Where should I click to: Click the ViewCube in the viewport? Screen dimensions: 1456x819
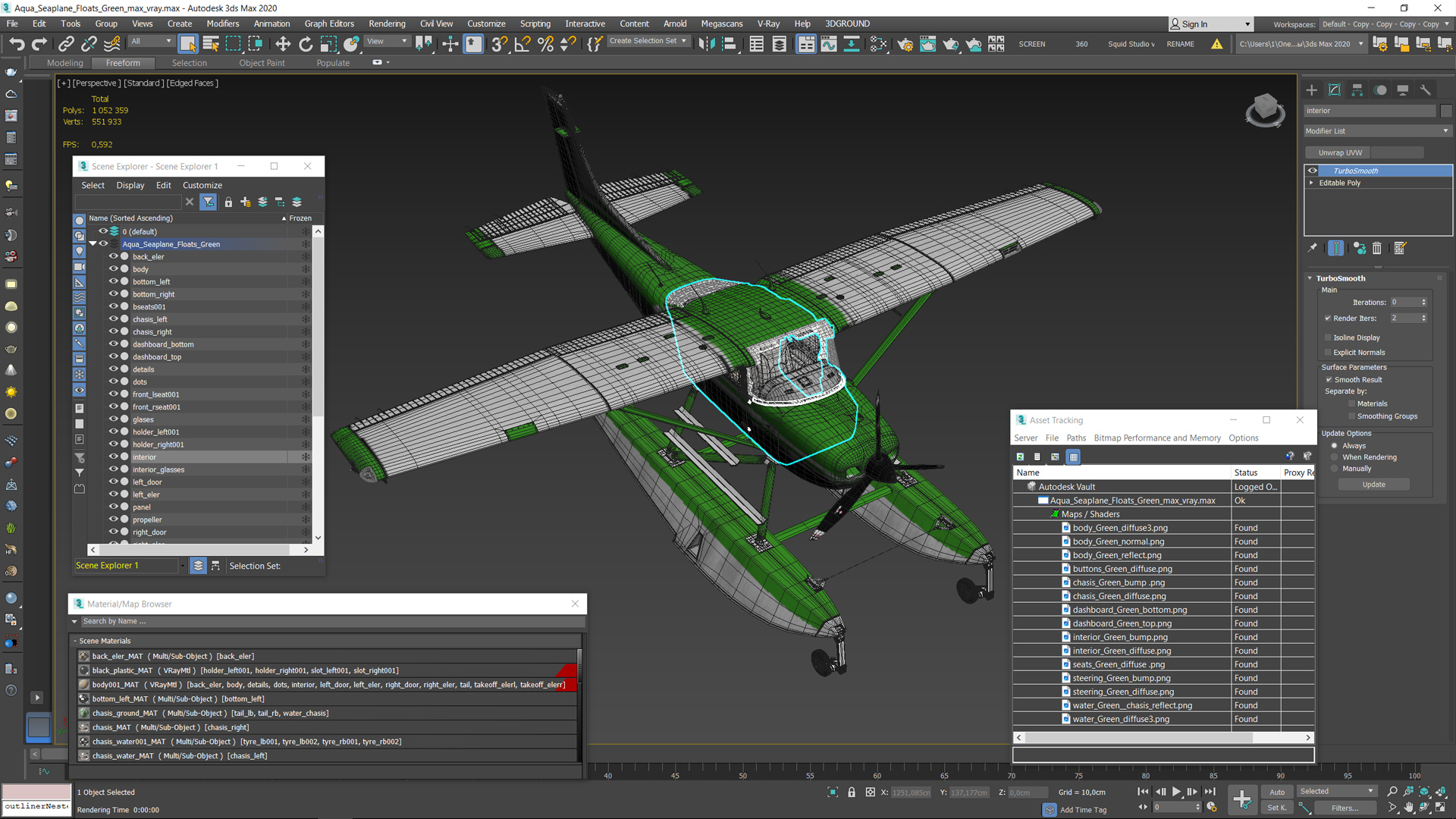coord(1265,111)
